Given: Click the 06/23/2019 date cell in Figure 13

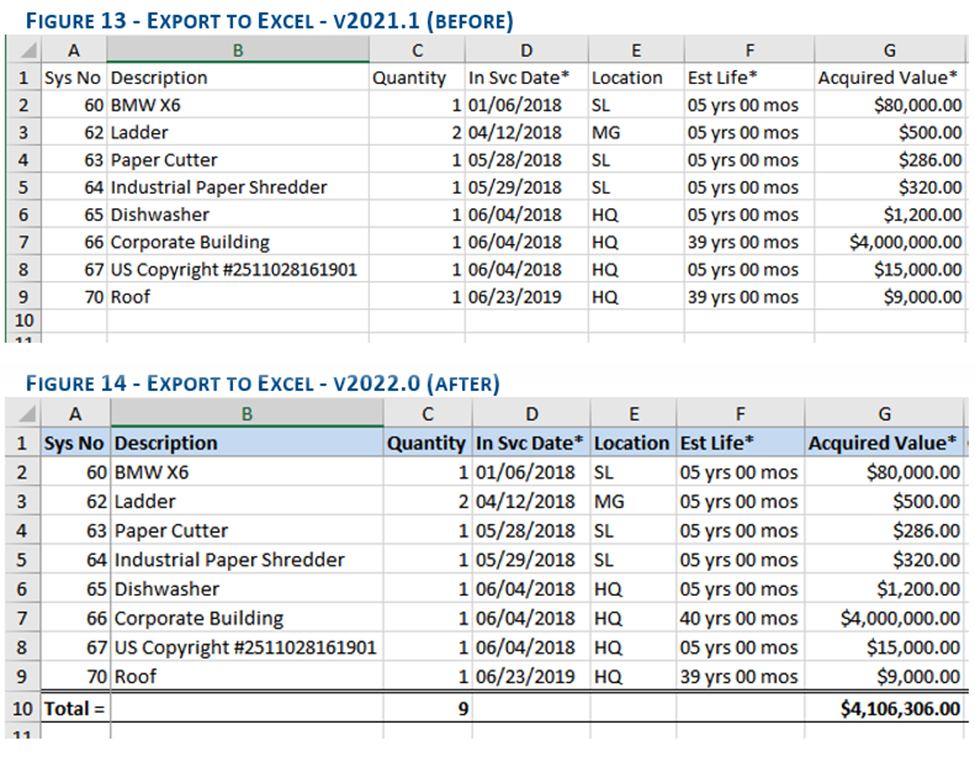Looking at the screenshot, I should pyautogui.click(x=526, y=297).
